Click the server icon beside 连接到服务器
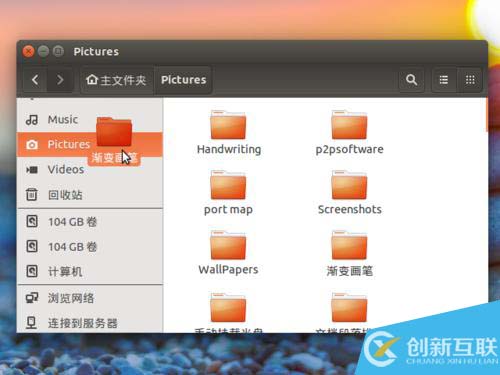 pos(31,323)
